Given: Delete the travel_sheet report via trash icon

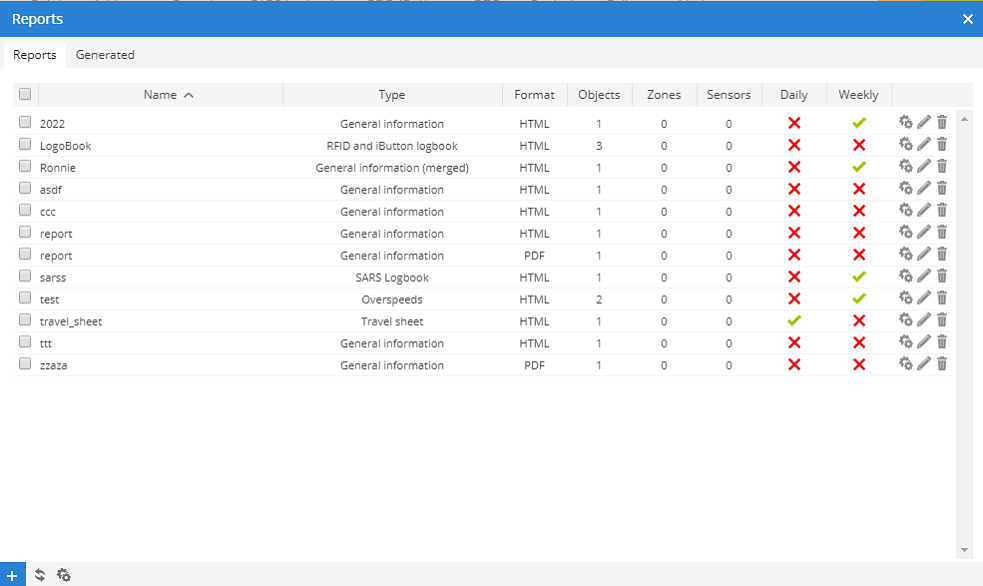Looking at the screenshot, I should [x=942, y=321].
